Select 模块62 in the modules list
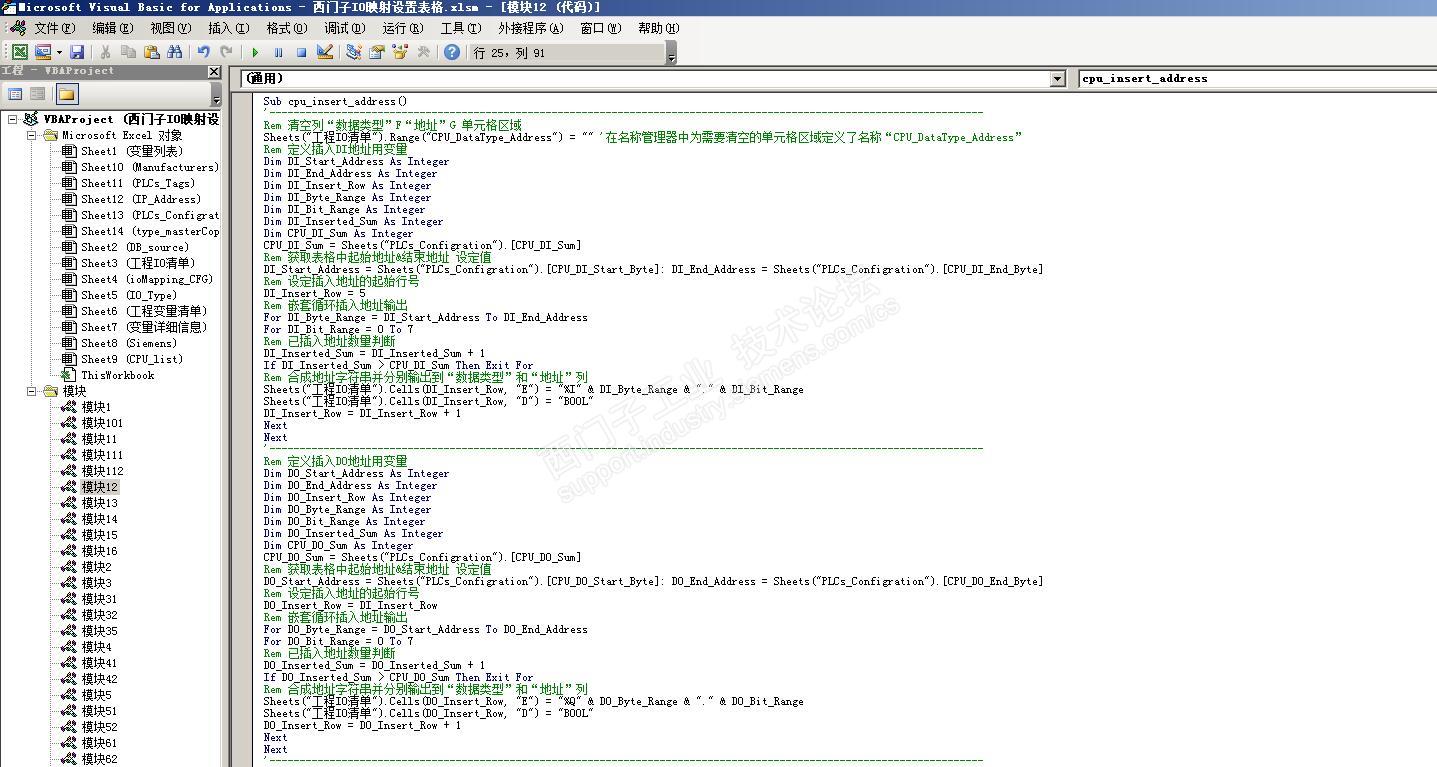 (x=99, y=759)
